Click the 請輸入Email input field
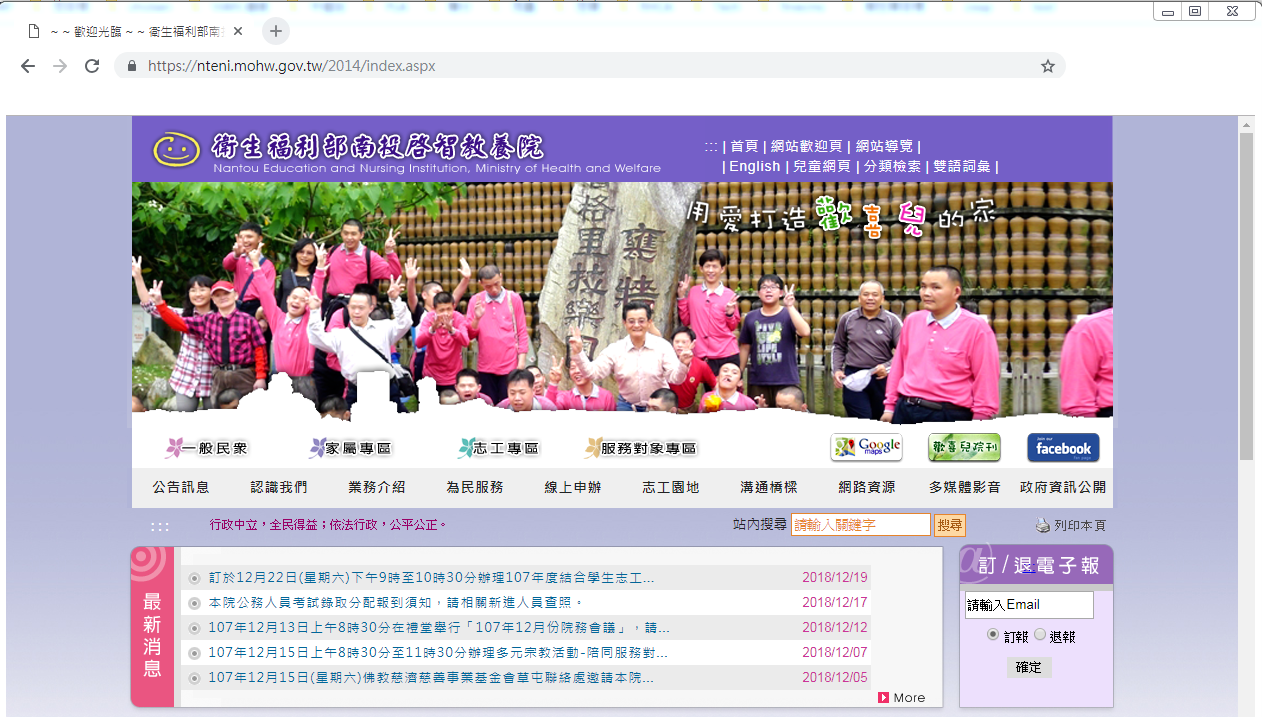 (1029, 605)
